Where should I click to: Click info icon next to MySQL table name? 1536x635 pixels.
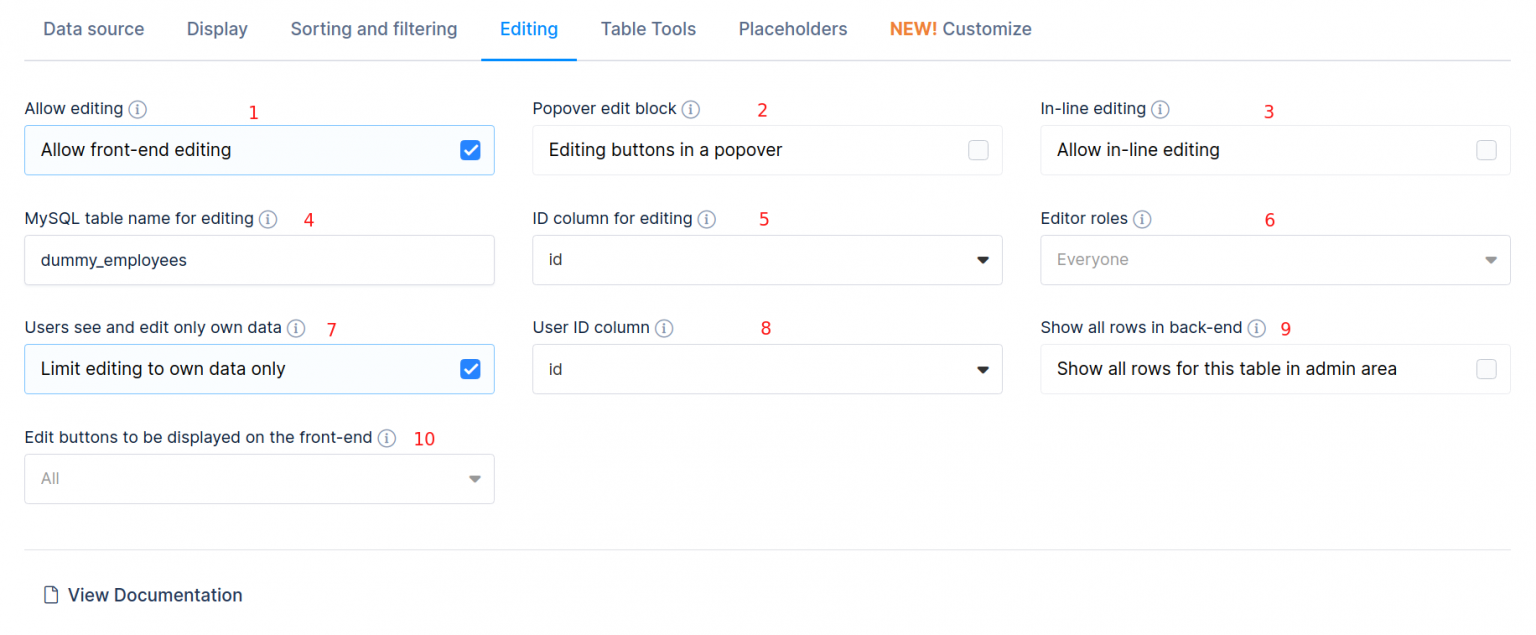[268, 219]
